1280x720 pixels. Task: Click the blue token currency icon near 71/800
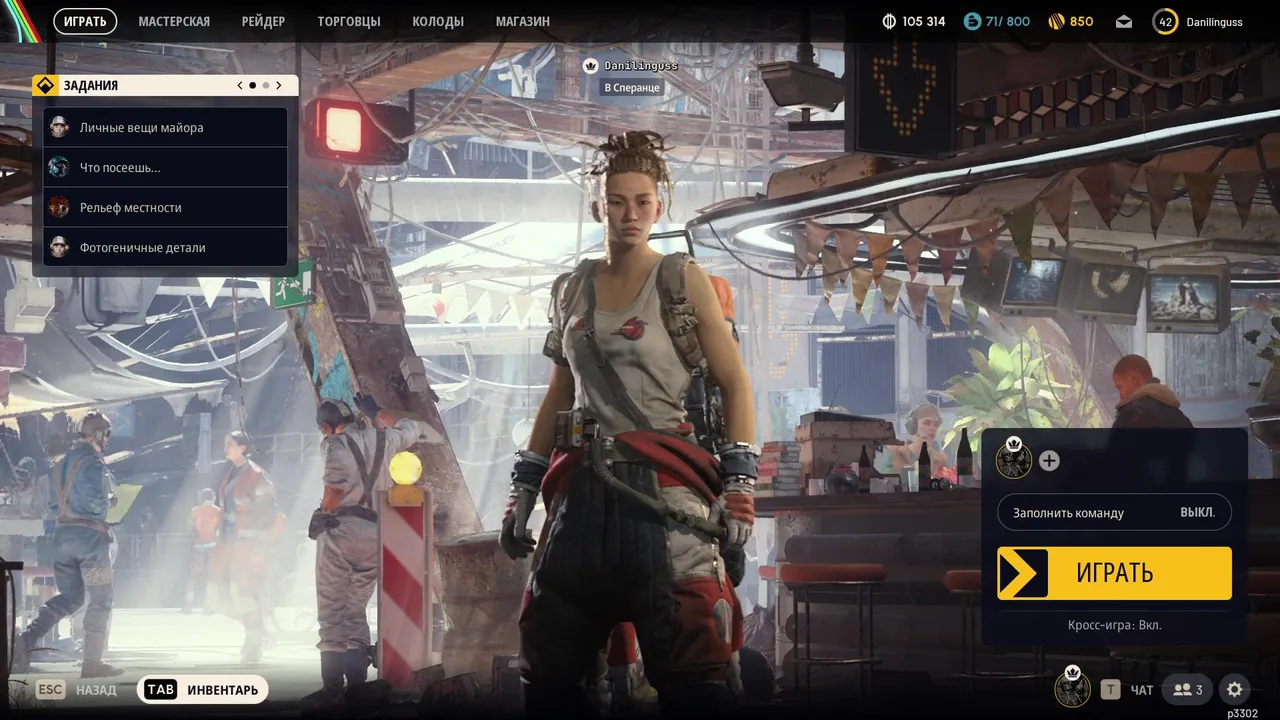(972, 21)
